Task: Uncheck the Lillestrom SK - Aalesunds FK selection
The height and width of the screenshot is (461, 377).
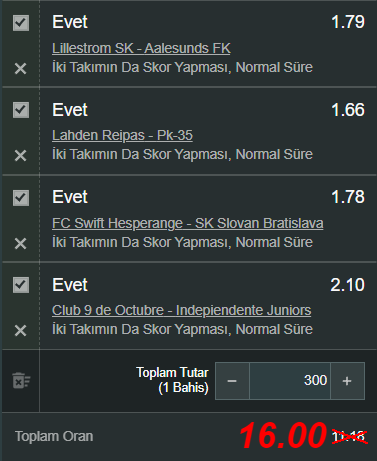Action: [x=21, y=23]
